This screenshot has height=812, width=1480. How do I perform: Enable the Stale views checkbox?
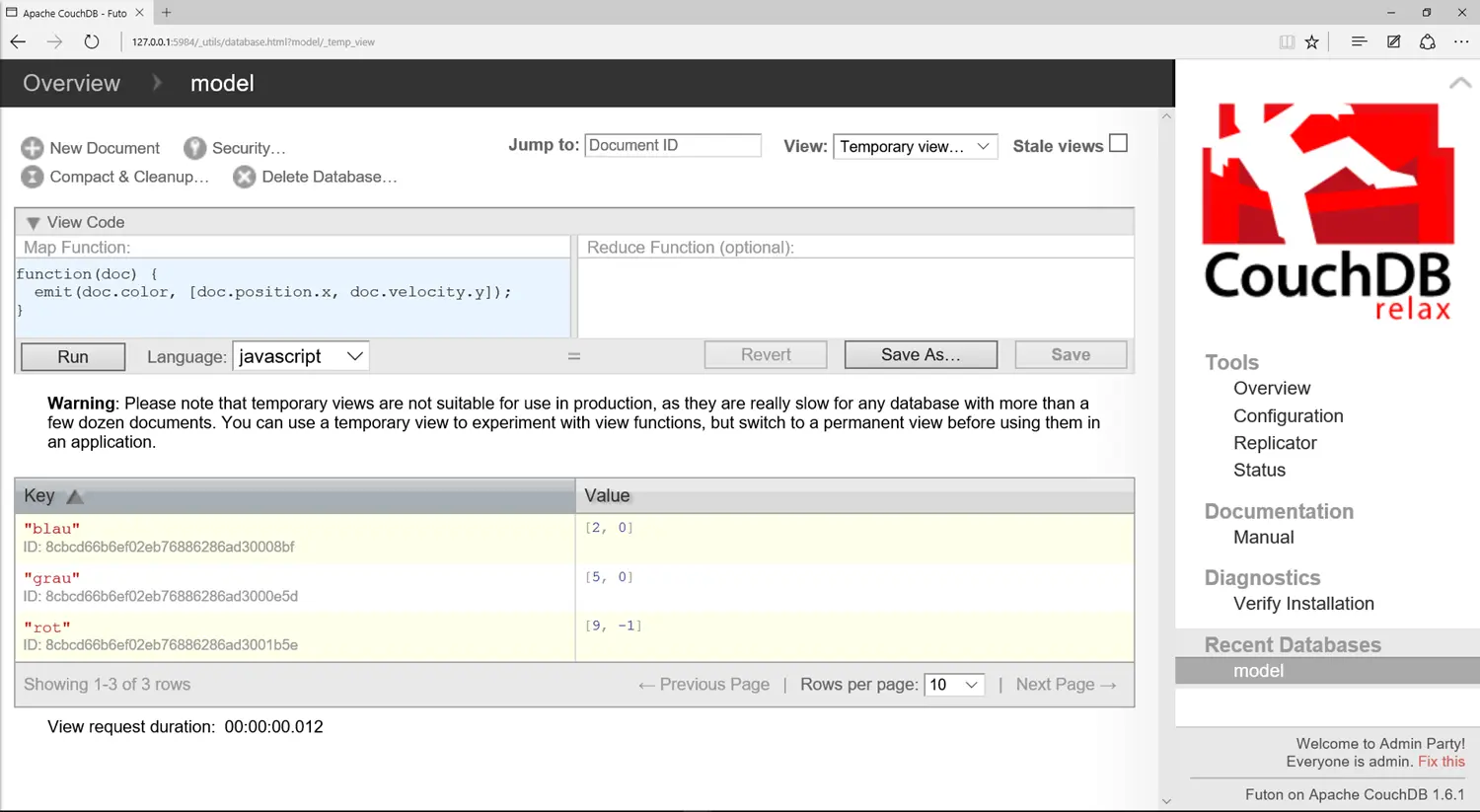click(1118, 144)
